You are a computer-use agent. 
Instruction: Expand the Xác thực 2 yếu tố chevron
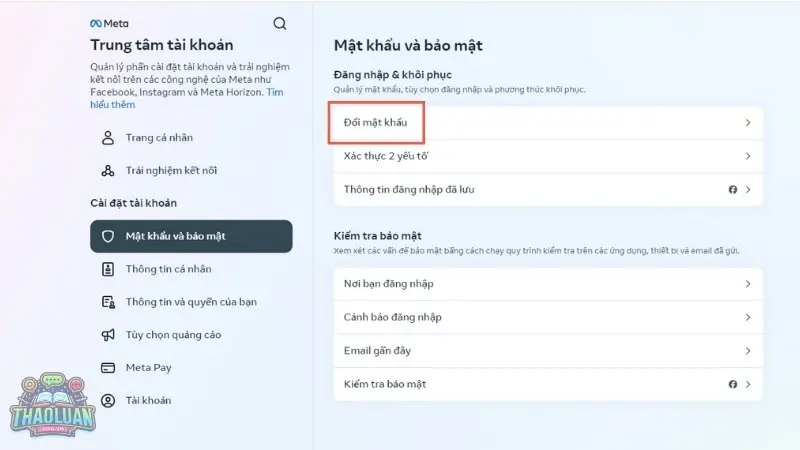pos(748,156)
